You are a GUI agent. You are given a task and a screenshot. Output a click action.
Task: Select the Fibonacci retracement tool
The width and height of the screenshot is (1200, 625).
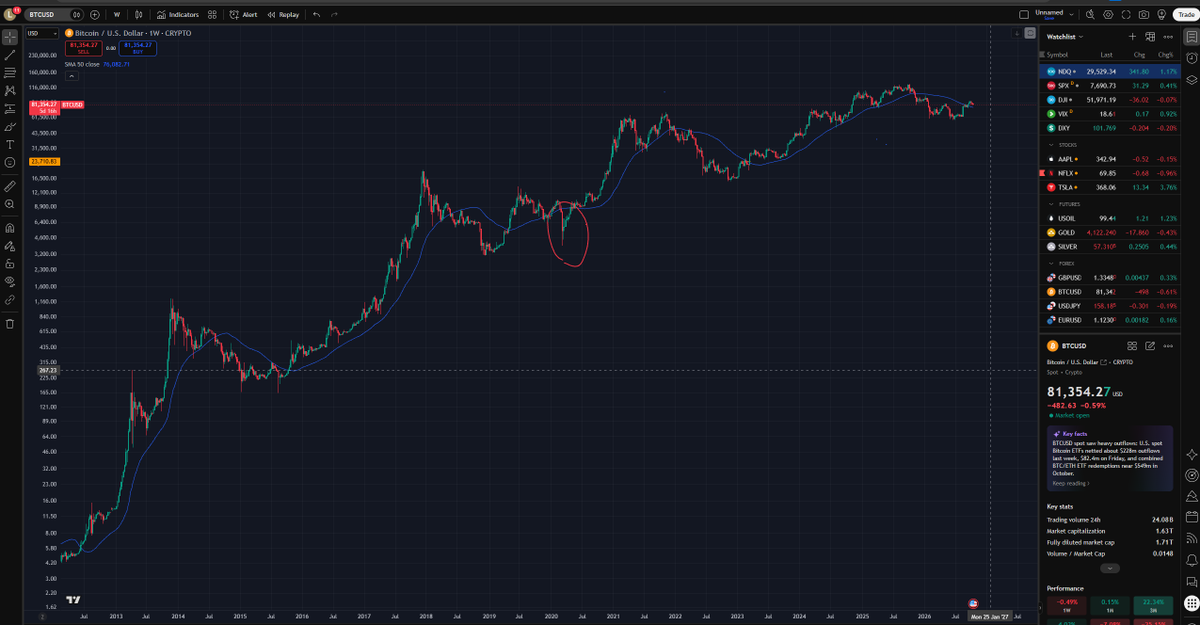coord(10,73)
